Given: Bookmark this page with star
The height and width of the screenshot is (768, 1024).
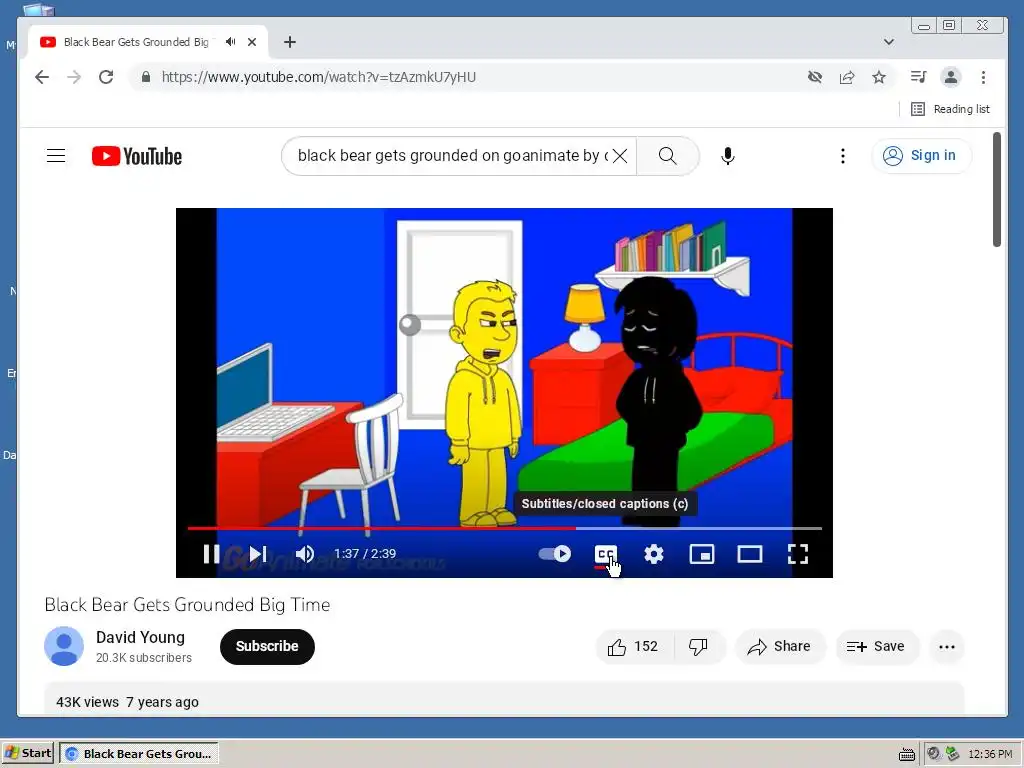Looking at the screenshot, I should (879, 77).
